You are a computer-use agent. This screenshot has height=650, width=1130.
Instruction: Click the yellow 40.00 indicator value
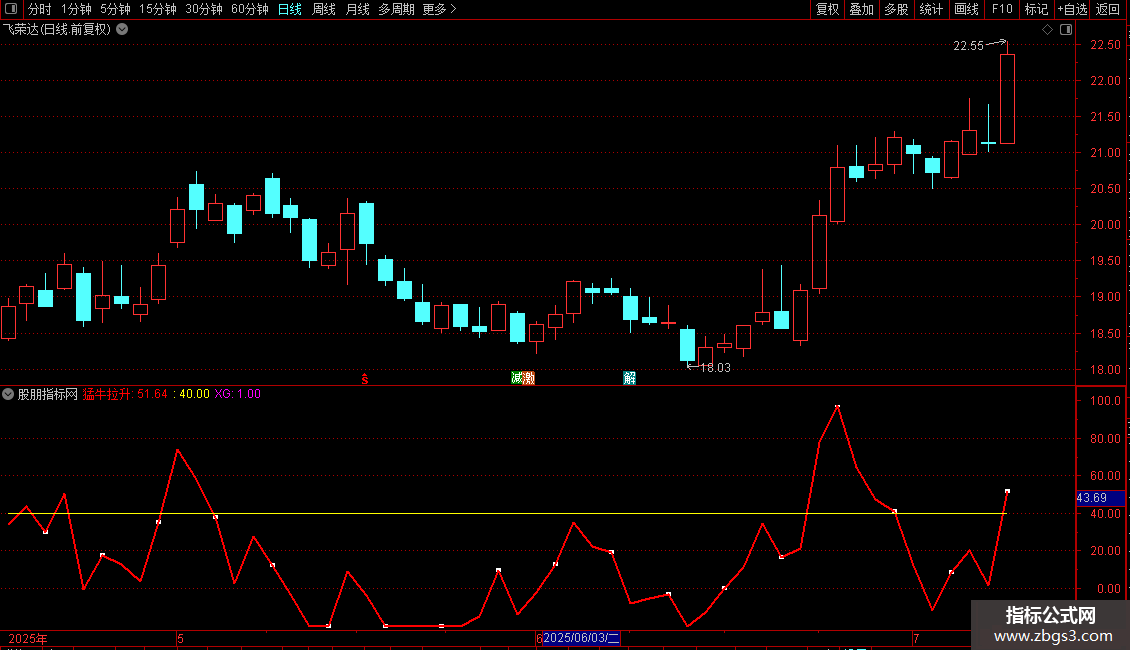tap(194, 394)
